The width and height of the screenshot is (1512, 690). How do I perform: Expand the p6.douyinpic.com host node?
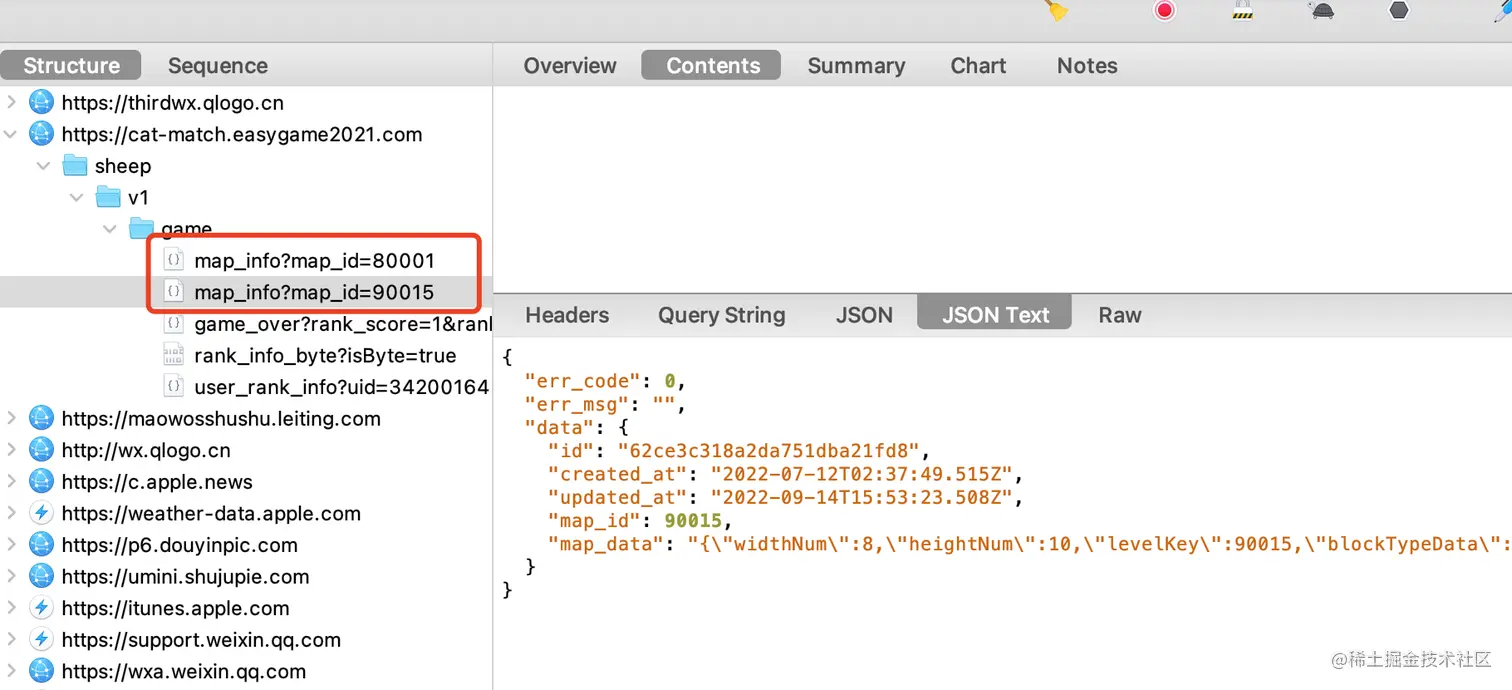(x=11, y=545)
